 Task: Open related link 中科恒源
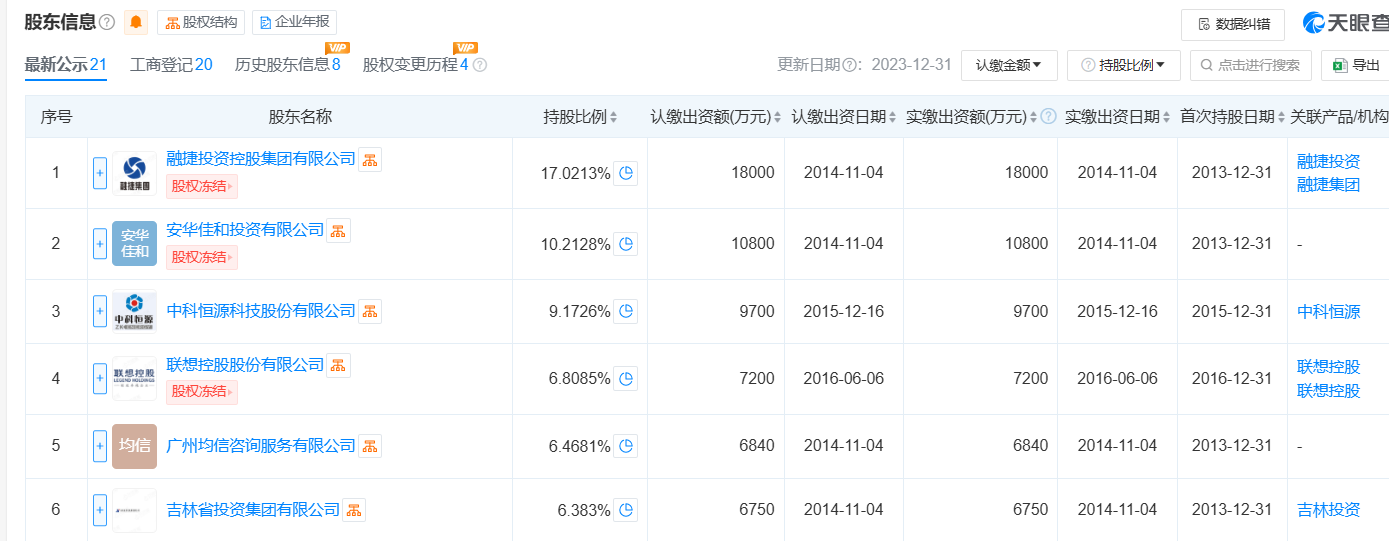coord(1328,311)
